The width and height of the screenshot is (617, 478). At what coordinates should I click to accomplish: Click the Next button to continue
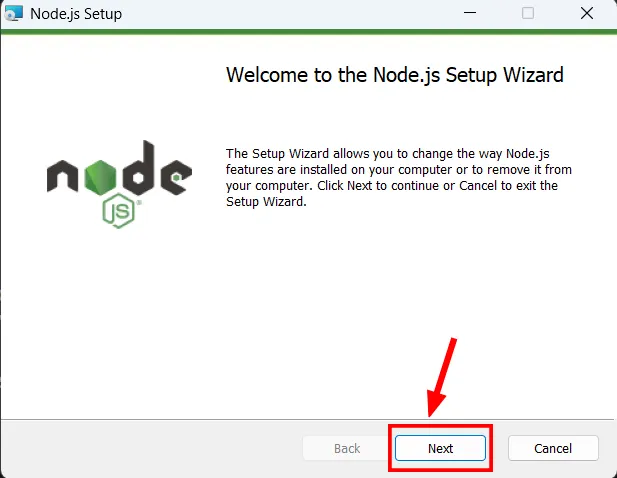click(x=440, y=448)
